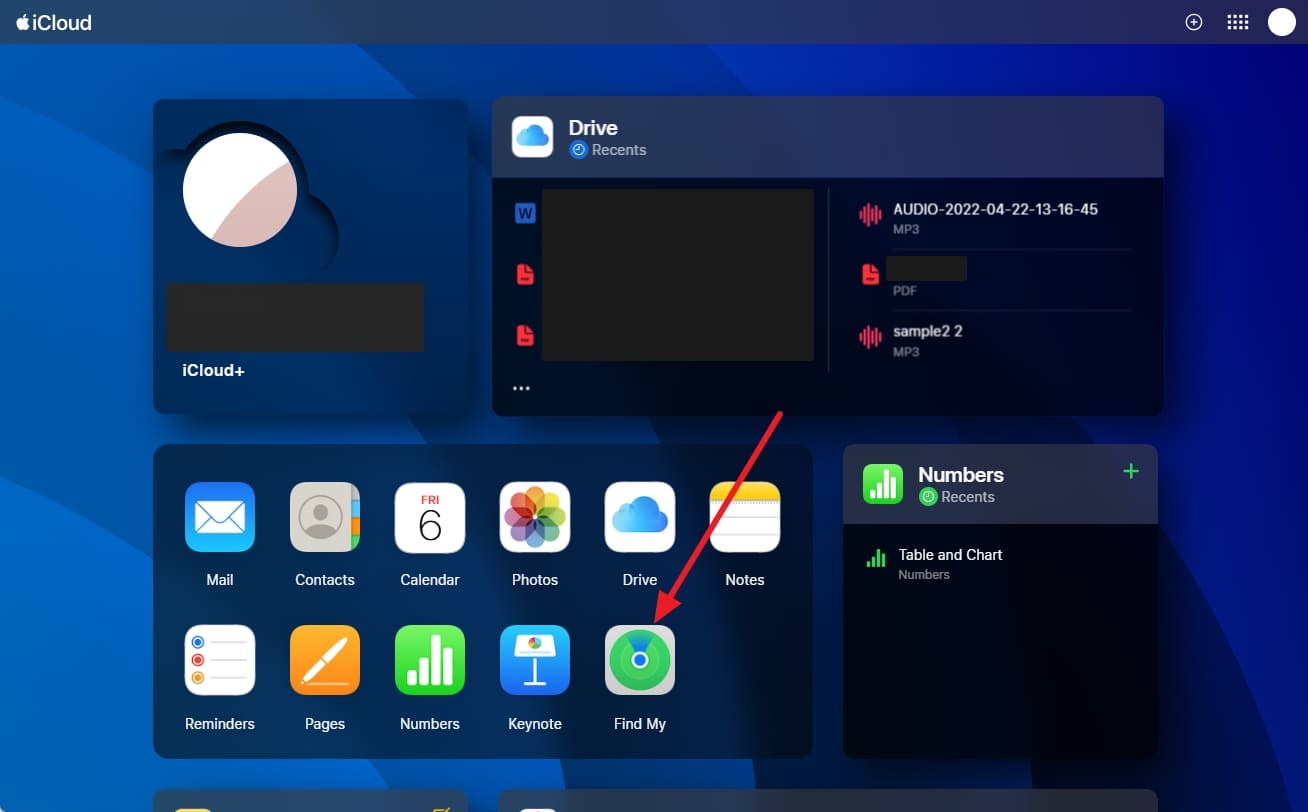Click the profile photo on account tile
The image size is (1308, 812).
pos(240,190)
